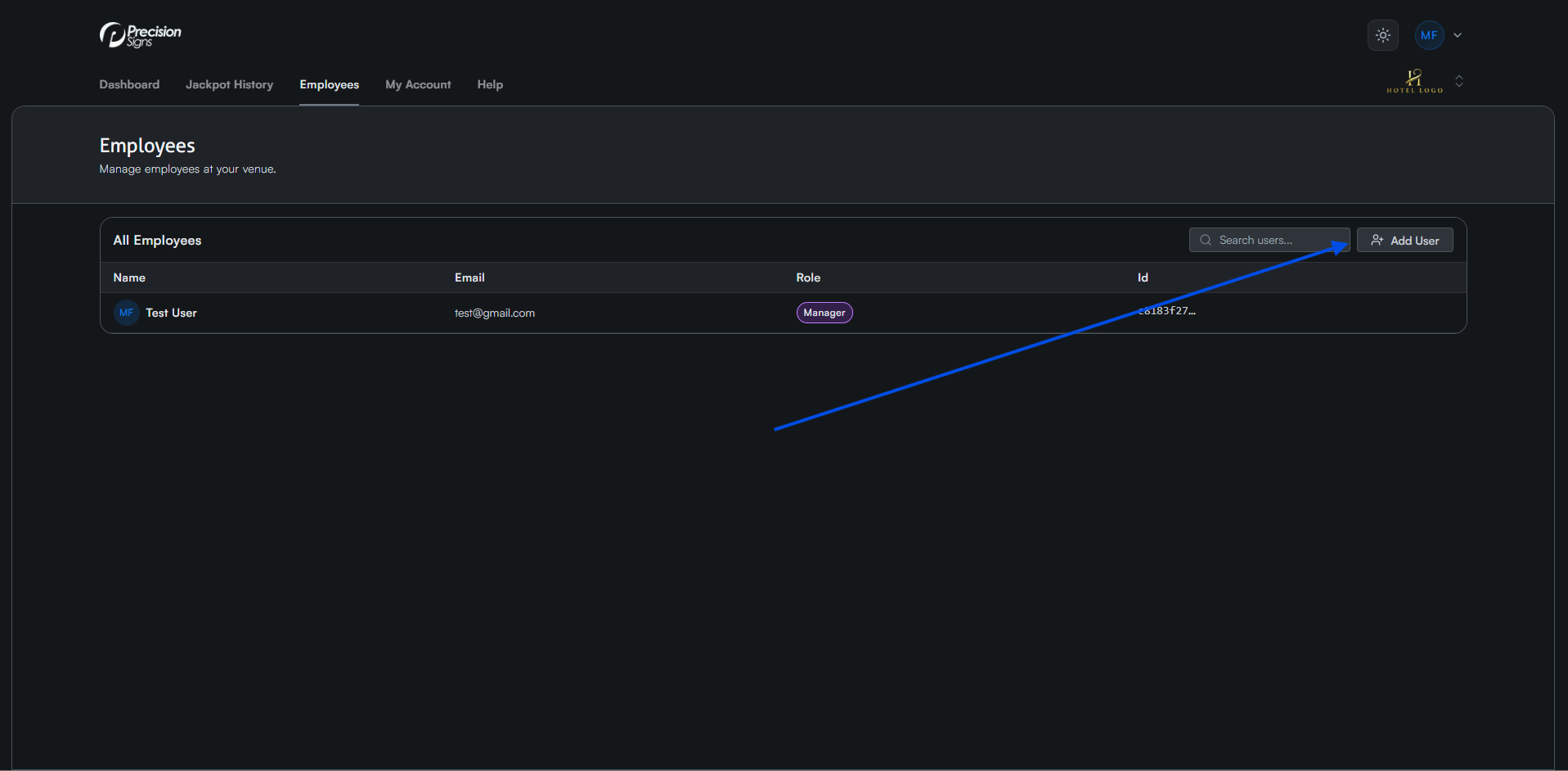
Task: Click the Name column header
Action: [129, 277]
